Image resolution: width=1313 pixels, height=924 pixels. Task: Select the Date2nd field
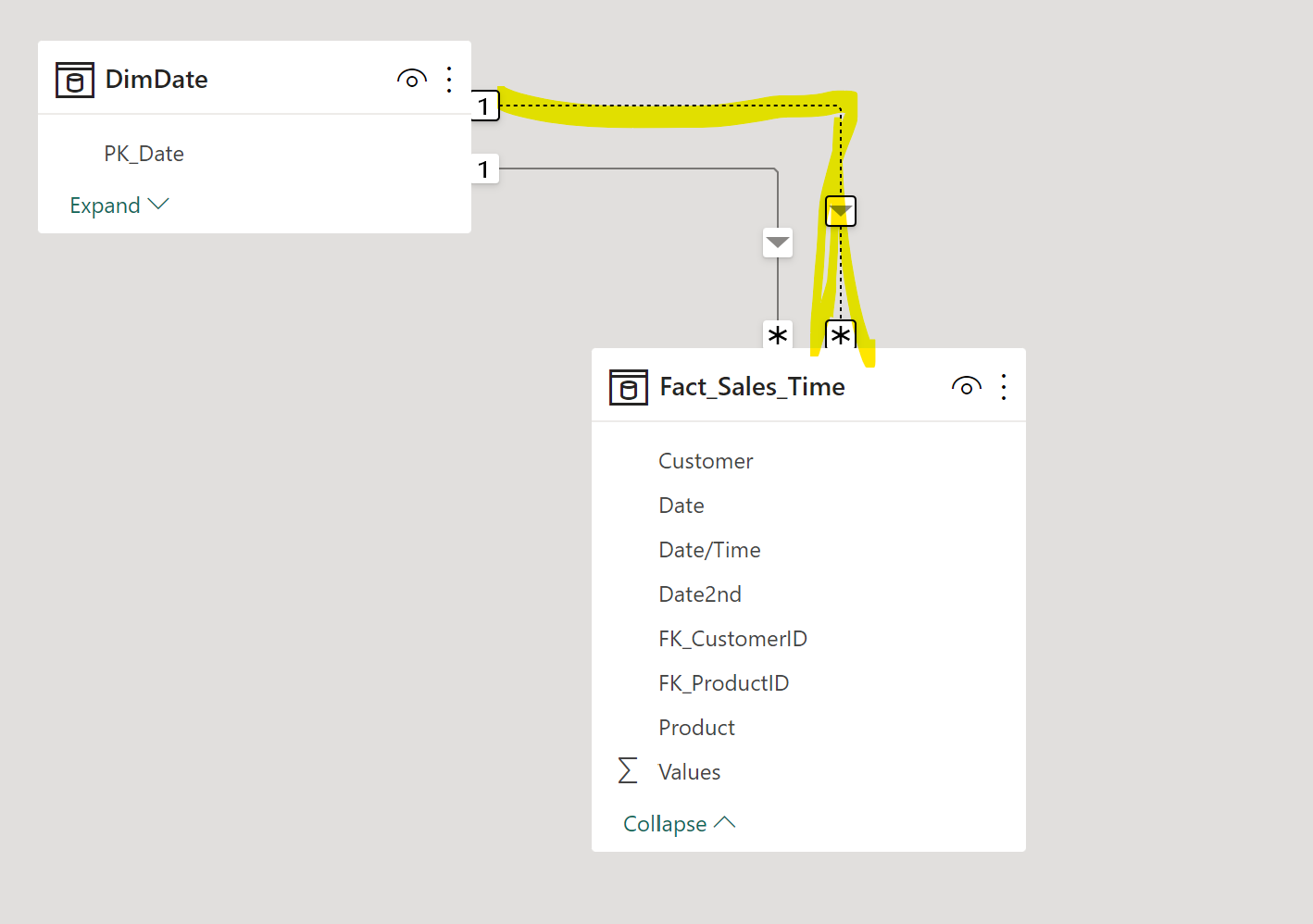click(x=700, y=594)
